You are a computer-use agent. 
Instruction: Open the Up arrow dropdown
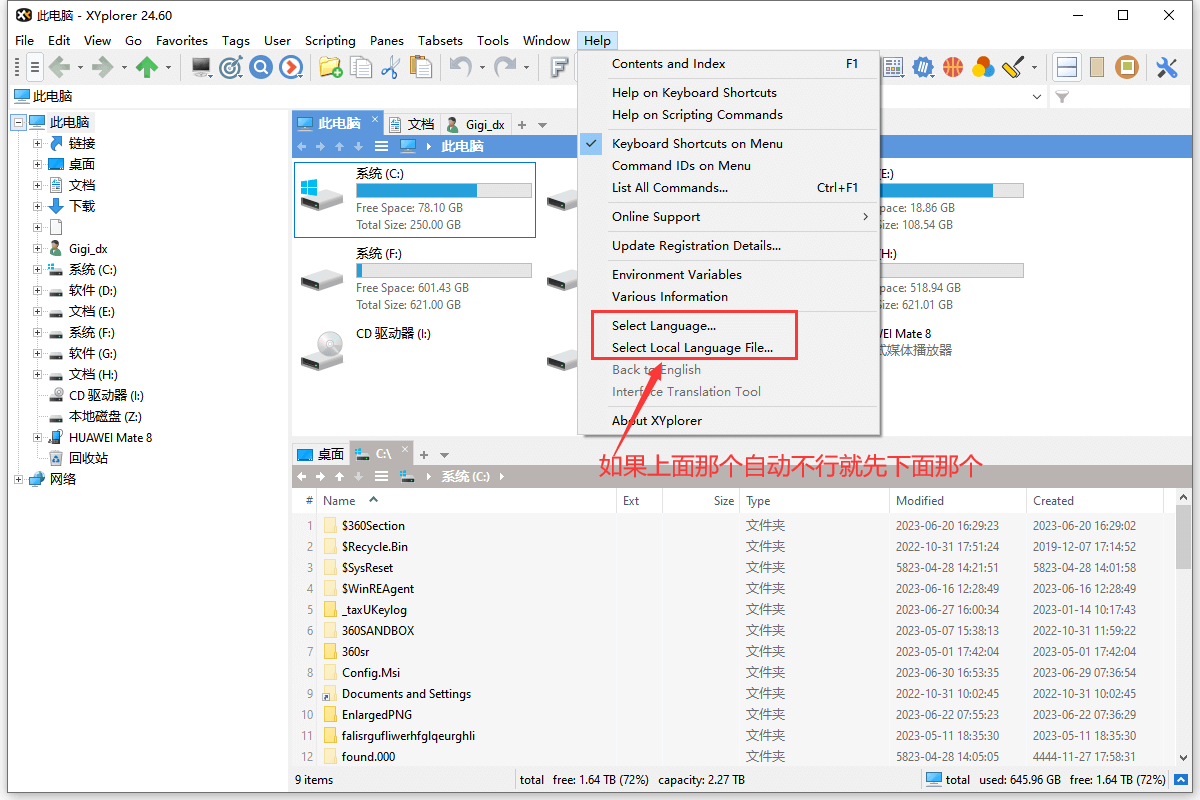coord(168,68)
